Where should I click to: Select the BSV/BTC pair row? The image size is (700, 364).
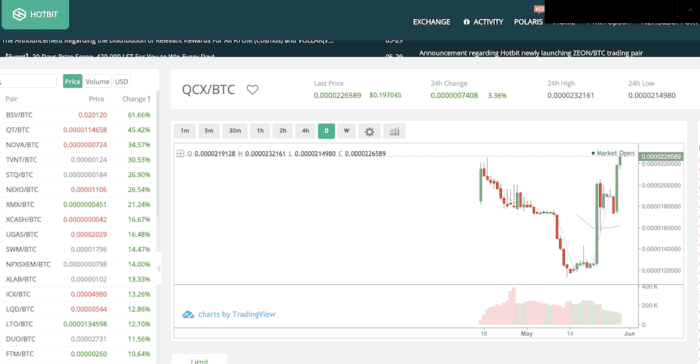(x=78, y=115)
